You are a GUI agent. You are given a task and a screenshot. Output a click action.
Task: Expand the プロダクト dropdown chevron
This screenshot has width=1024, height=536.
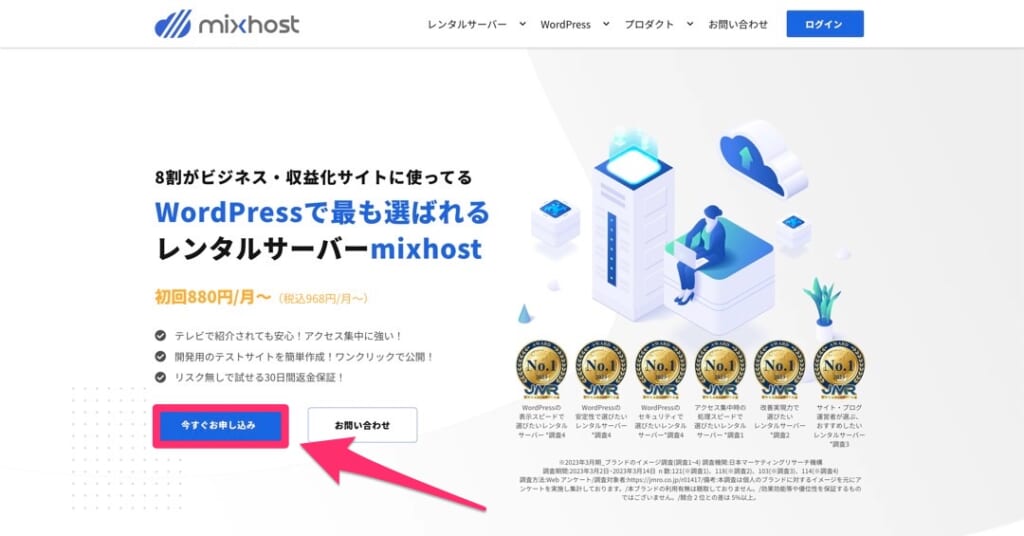tap(690, 24)
